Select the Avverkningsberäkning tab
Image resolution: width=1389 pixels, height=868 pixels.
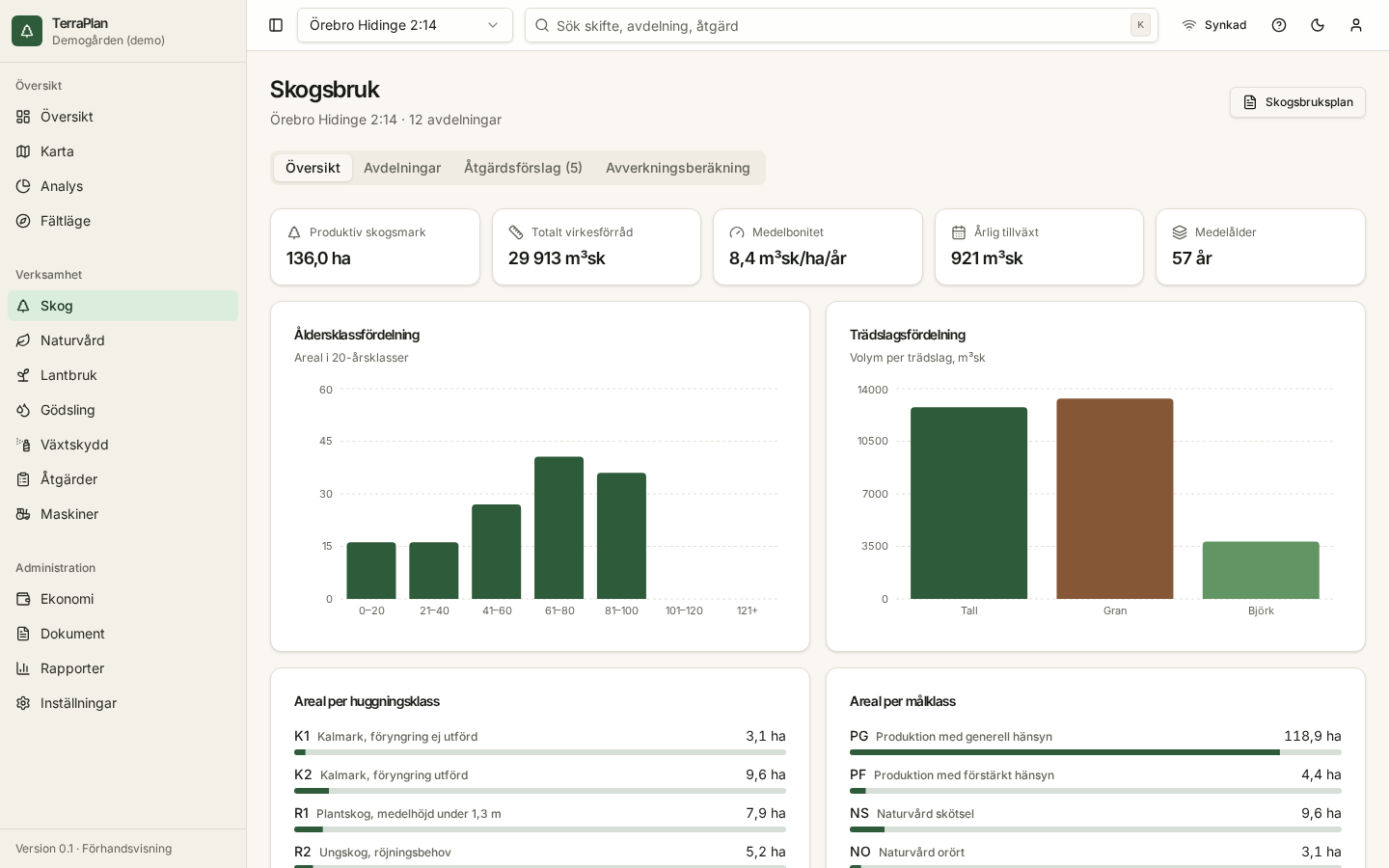click(678, 168)
